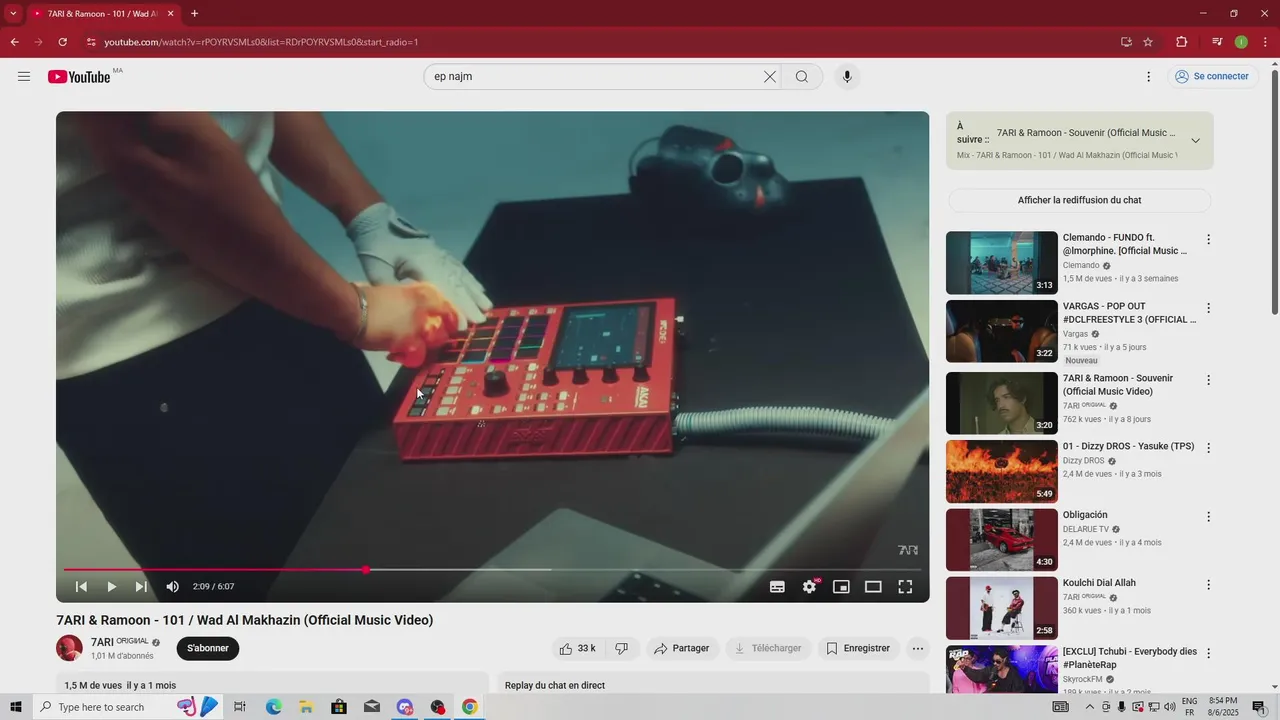Open options for 7ARI Souvenir video

pyautogui.click(x=1208, y=380)
